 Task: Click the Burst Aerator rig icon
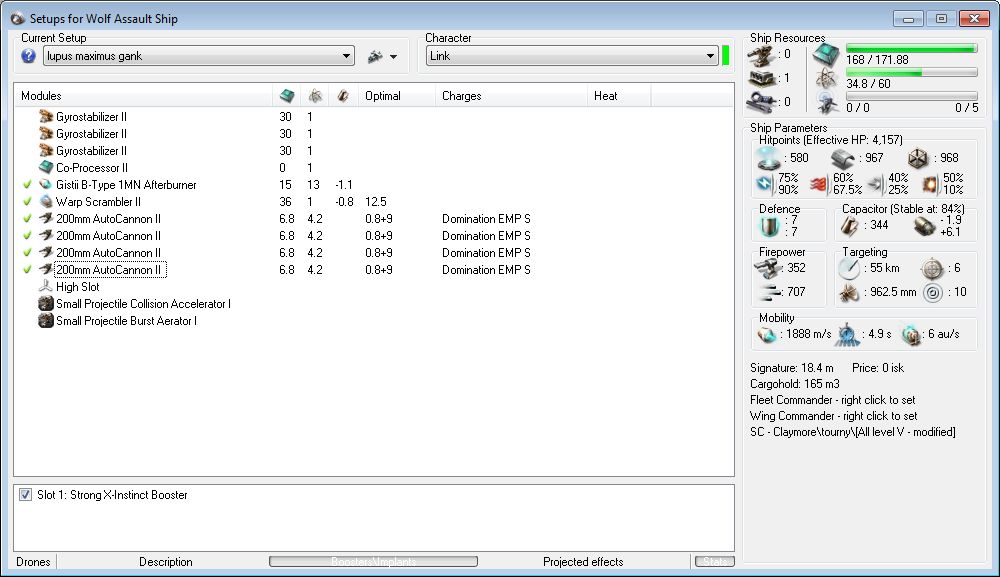coord(45,320)
